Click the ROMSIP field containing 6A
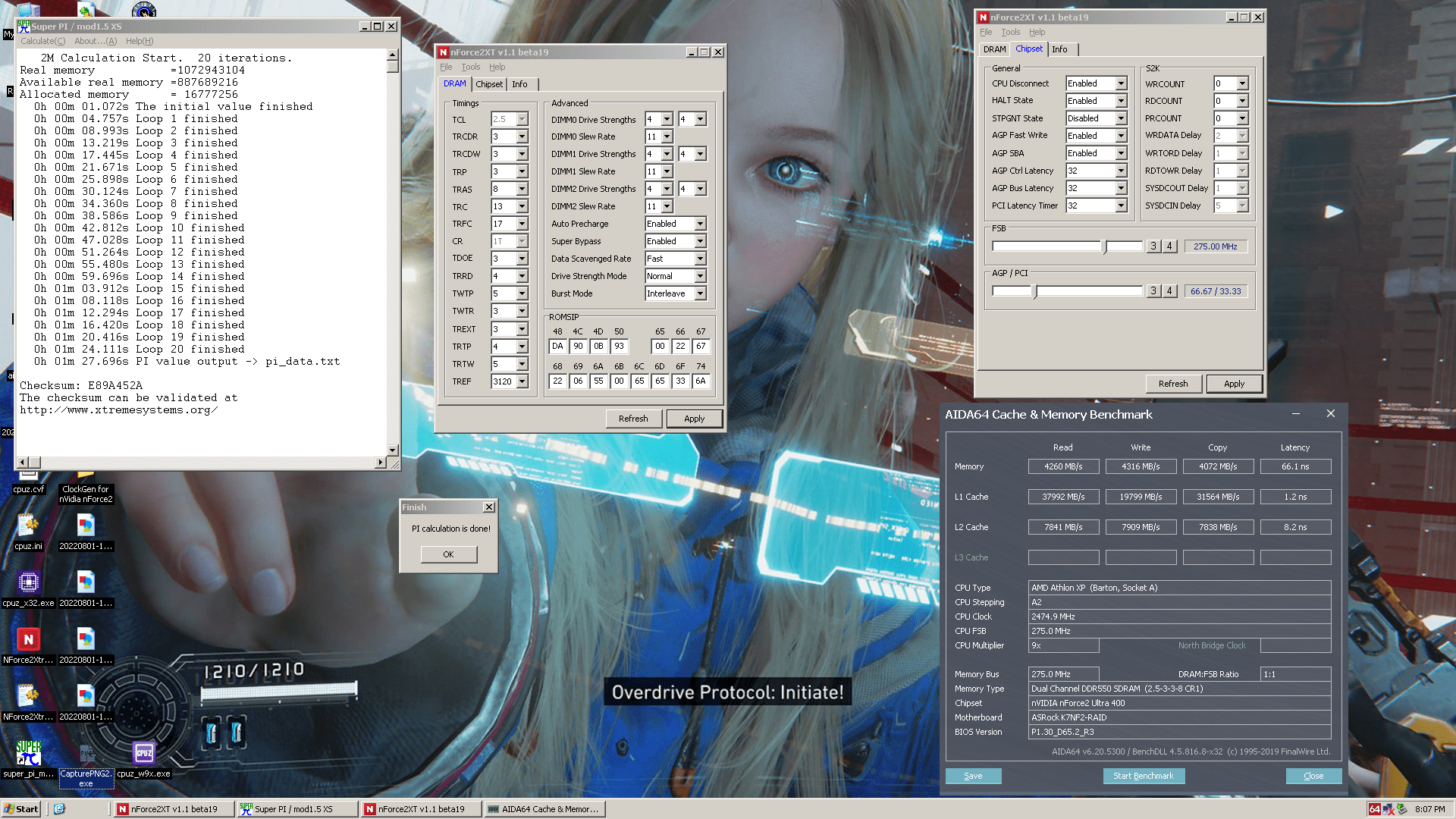The image size is (1456, 819). click(701, 381)
